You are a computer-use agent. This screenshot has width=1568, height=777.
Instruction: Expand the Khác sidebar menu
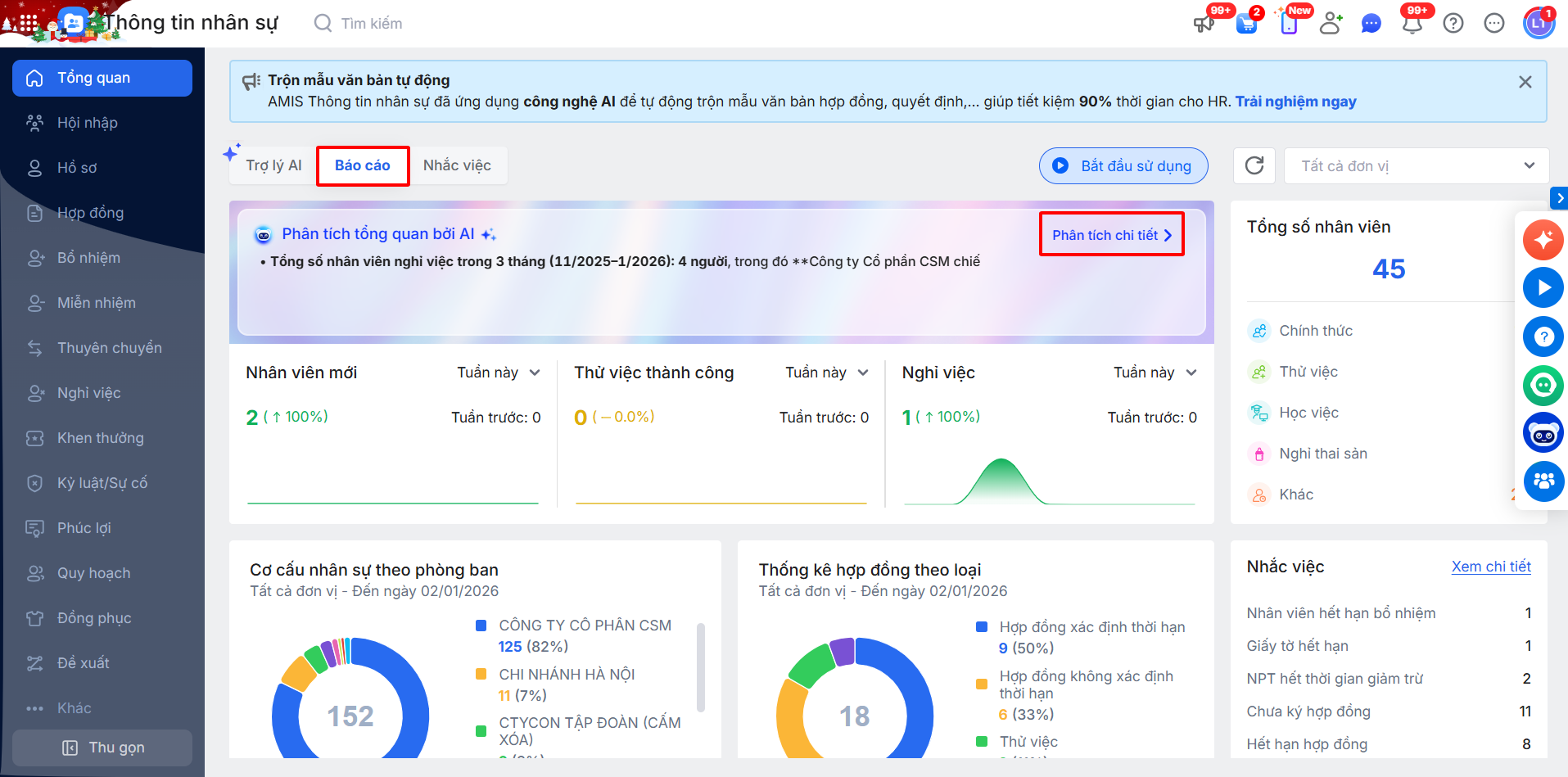[102, 708]
